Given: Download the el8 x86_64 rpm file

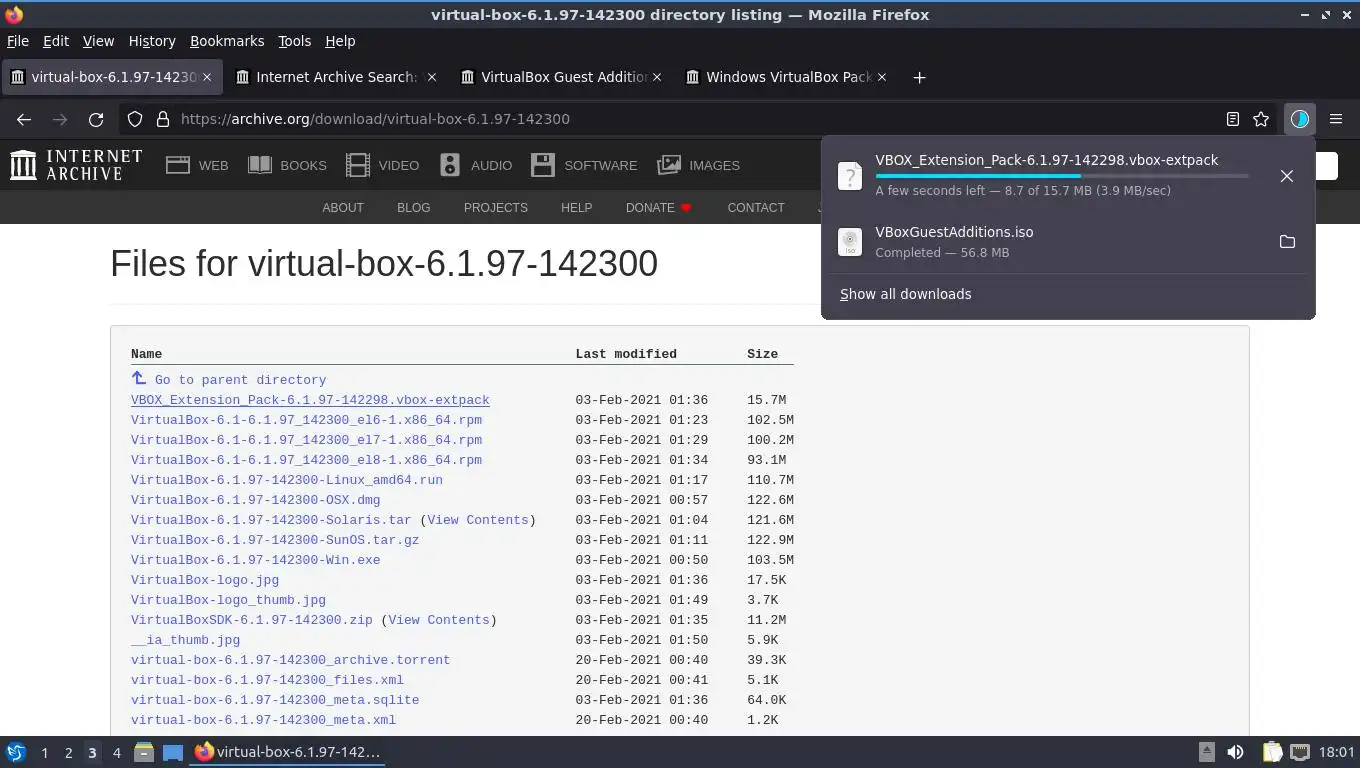Looking at the screenshot, I should 306,460.
